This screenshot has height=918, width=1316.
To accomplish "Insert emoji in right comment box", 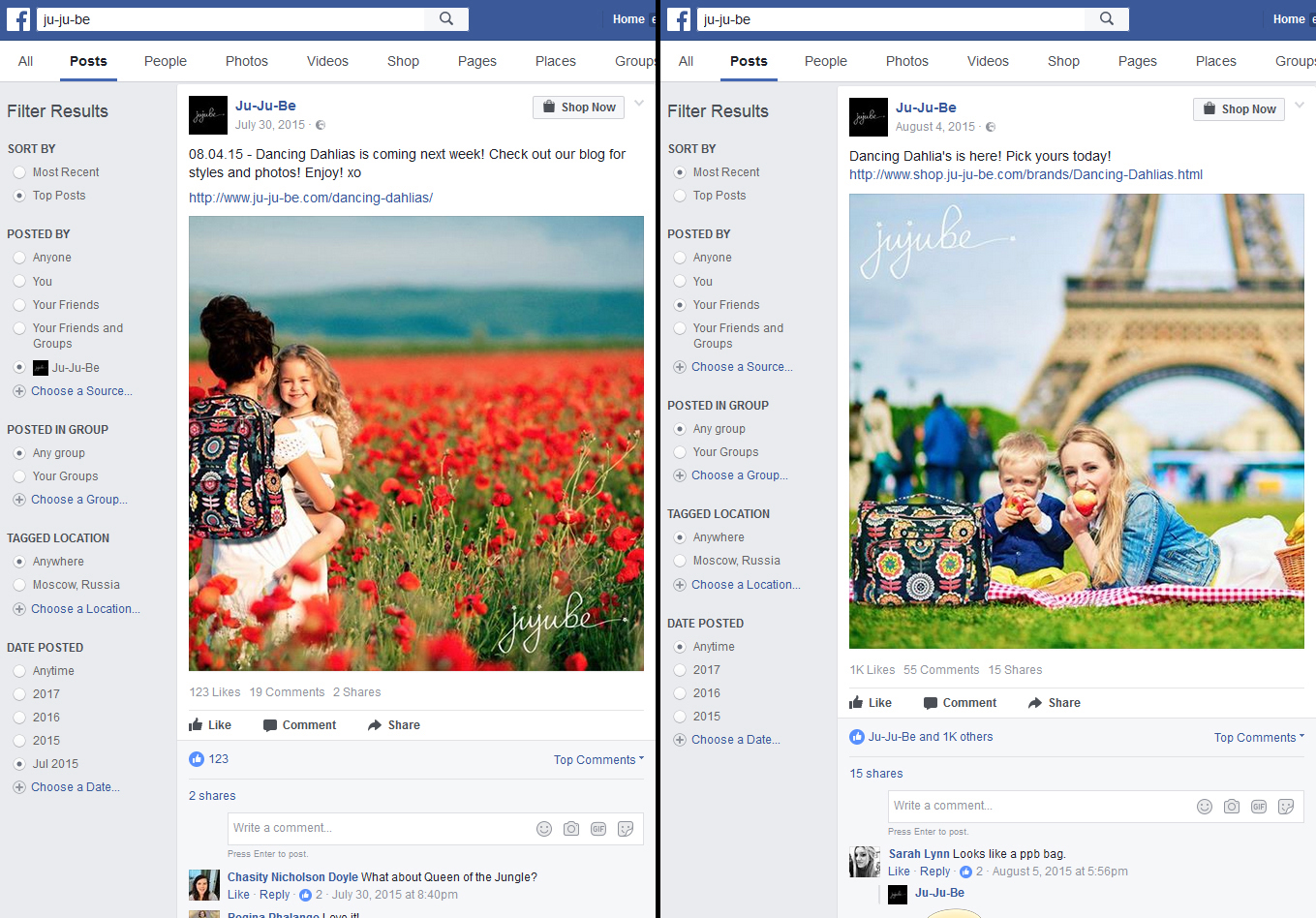I will [1205, 807].
